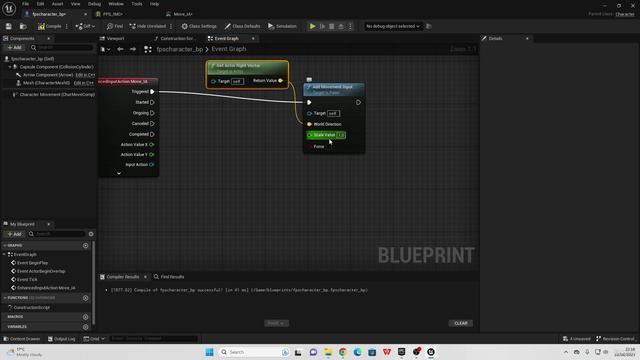Click the Started execution pin
This screenshot has height=360, width=640.
(x=152, y=102)
